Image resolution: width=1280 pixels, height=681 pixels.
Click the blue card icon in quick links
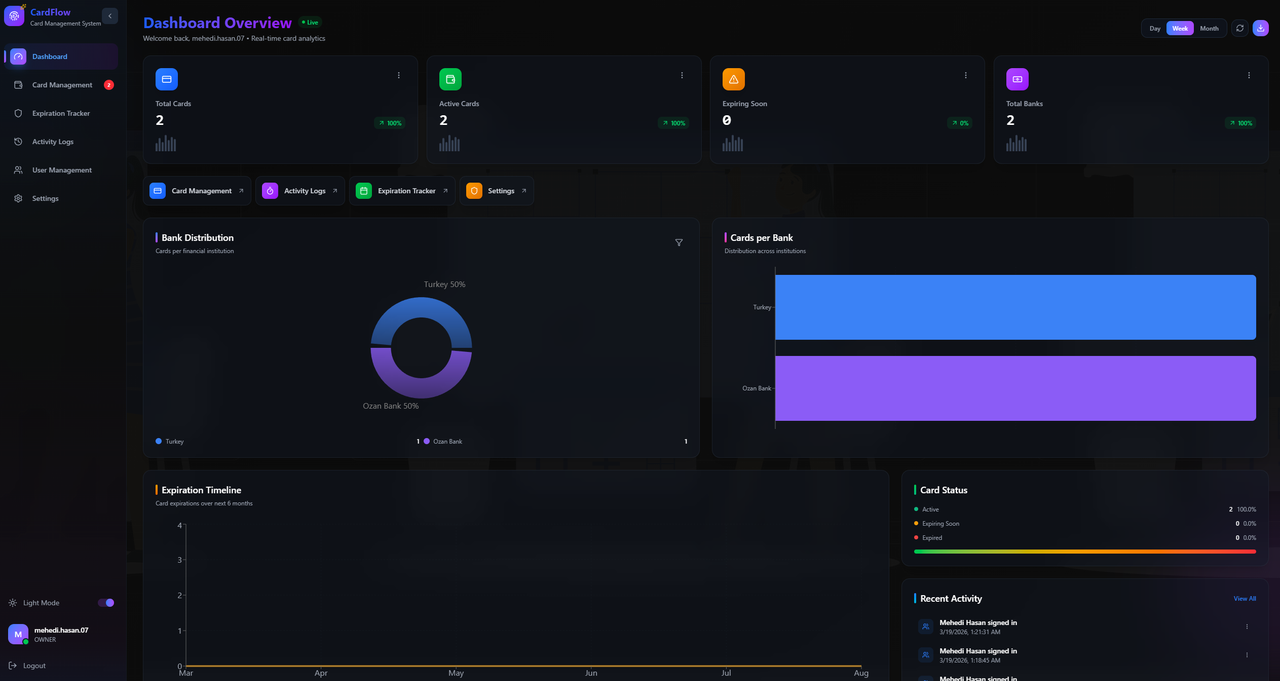[x=158, y=191]
